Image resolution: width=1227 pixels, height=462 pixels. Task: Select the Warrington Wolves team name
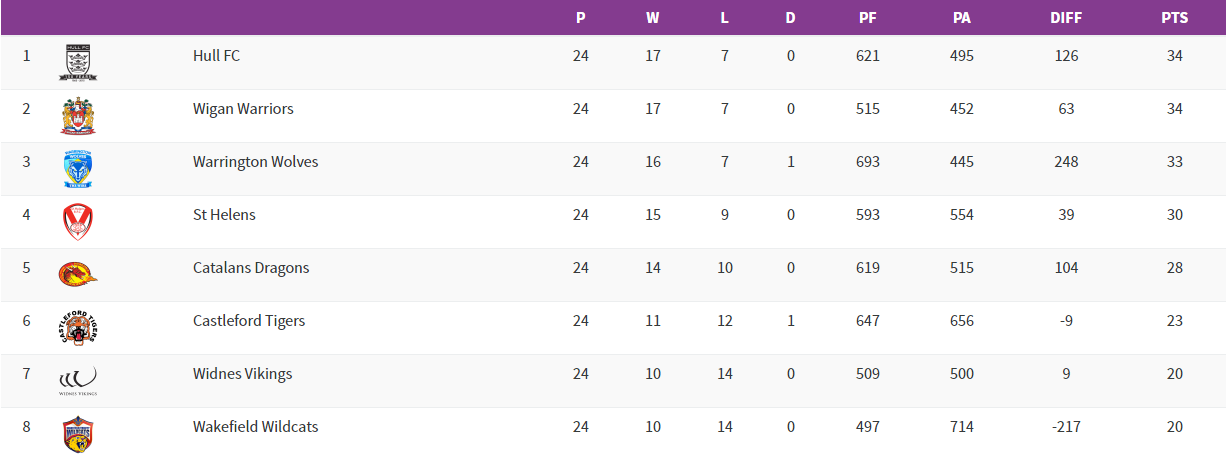tap(255, 162)
